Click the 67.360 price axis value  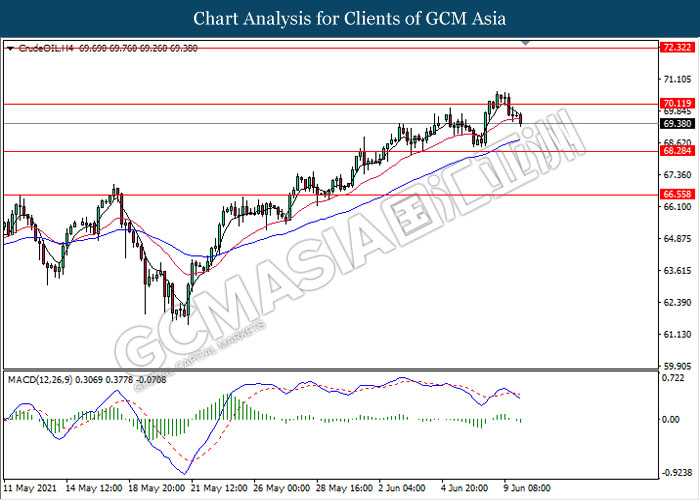pyautogui.click(x=677, y=175)
